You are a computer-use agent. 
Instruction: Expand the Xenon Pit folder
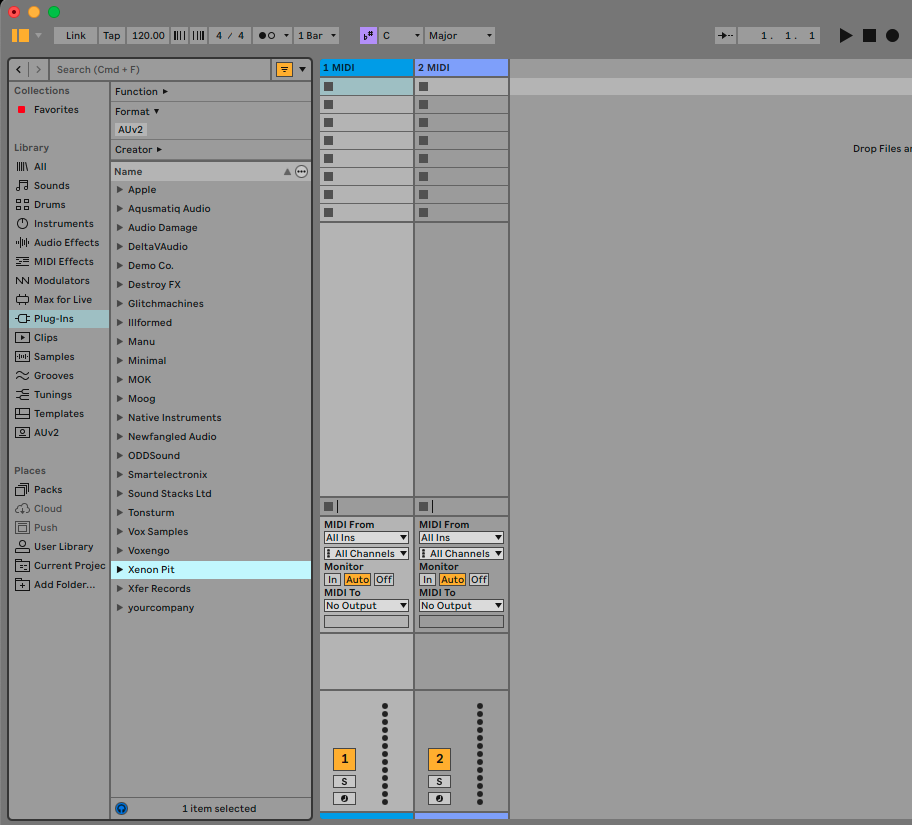pos(120,570)
